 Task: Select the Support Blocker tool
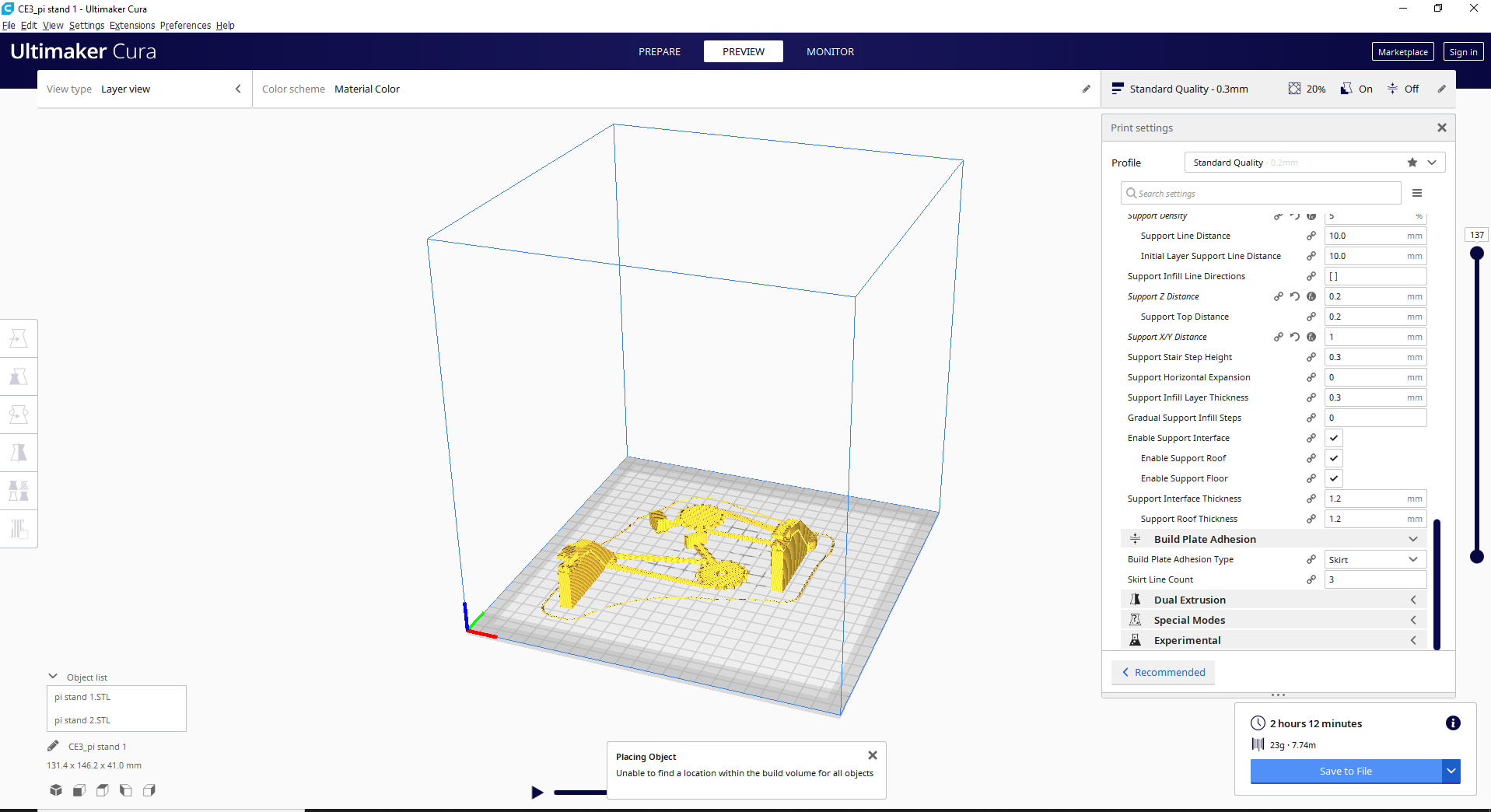coord(19,529)
